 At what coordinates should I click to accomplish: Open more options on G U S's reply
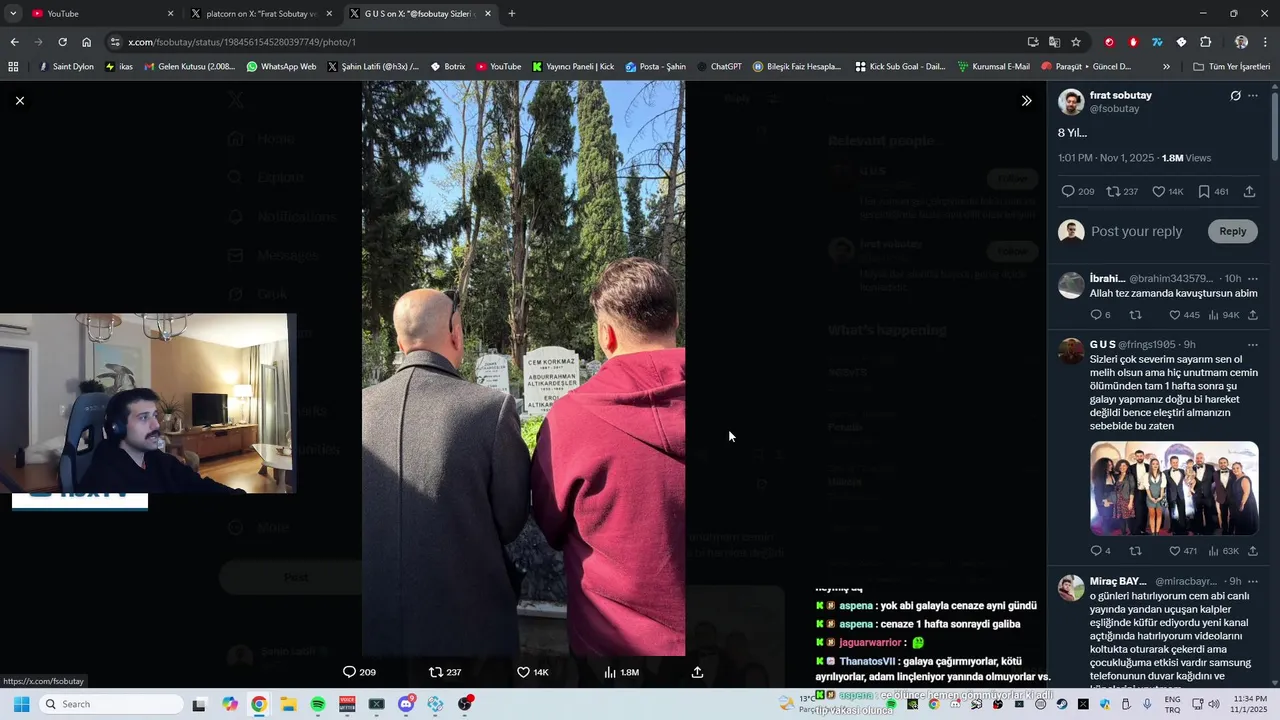[x=1253, y=344]
